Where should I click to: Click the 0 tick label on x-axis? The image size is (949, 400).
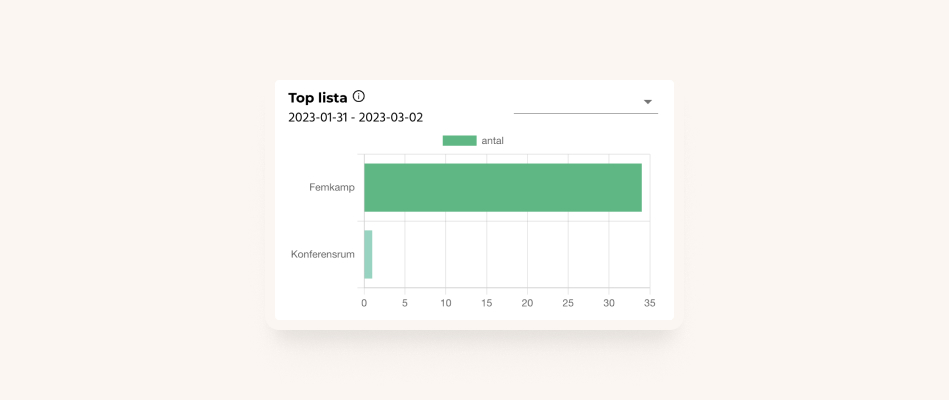point(364,302)
